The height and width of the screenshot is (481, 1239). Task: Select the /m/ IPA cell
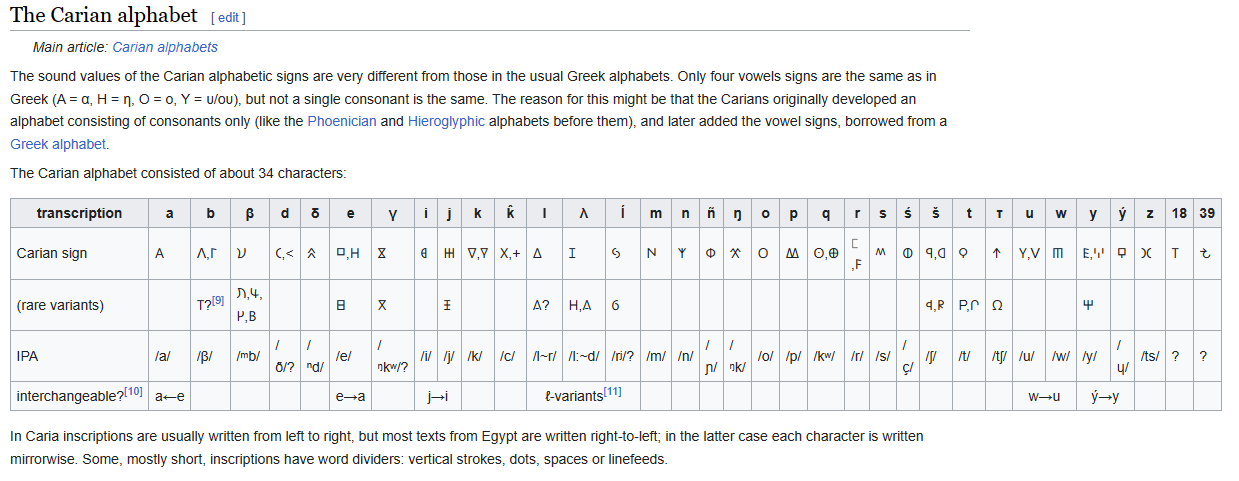(656, 356)
